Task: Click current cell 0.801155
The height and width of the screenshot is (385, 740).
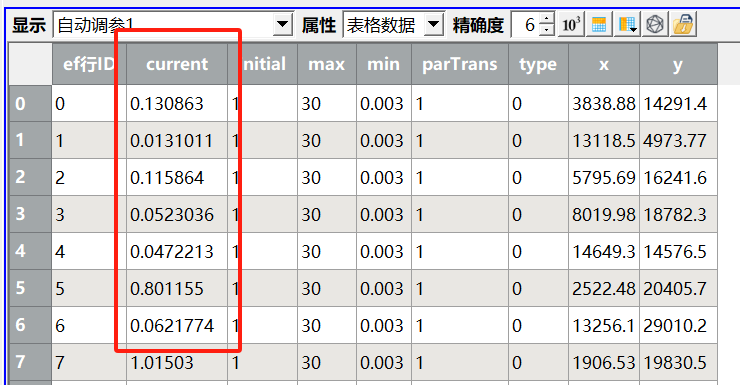Action: (x=177, y=288)
